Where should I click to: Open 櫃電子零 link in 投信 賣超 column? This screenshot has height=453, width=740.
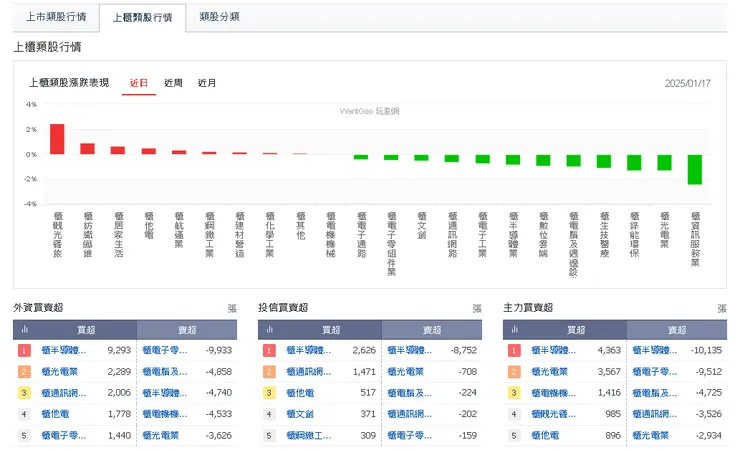[409, 435]
